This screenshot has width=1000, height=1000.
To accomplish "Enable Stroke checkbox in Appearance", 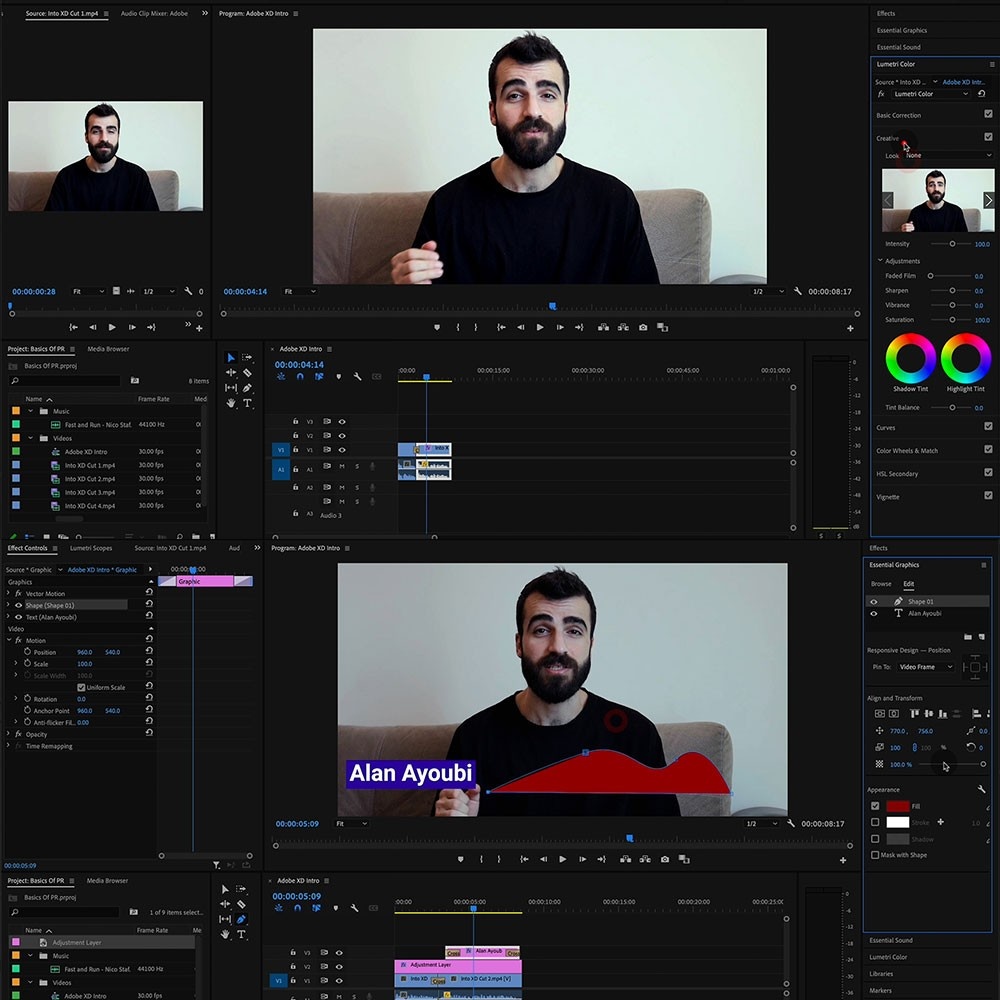I will [875, 823].
